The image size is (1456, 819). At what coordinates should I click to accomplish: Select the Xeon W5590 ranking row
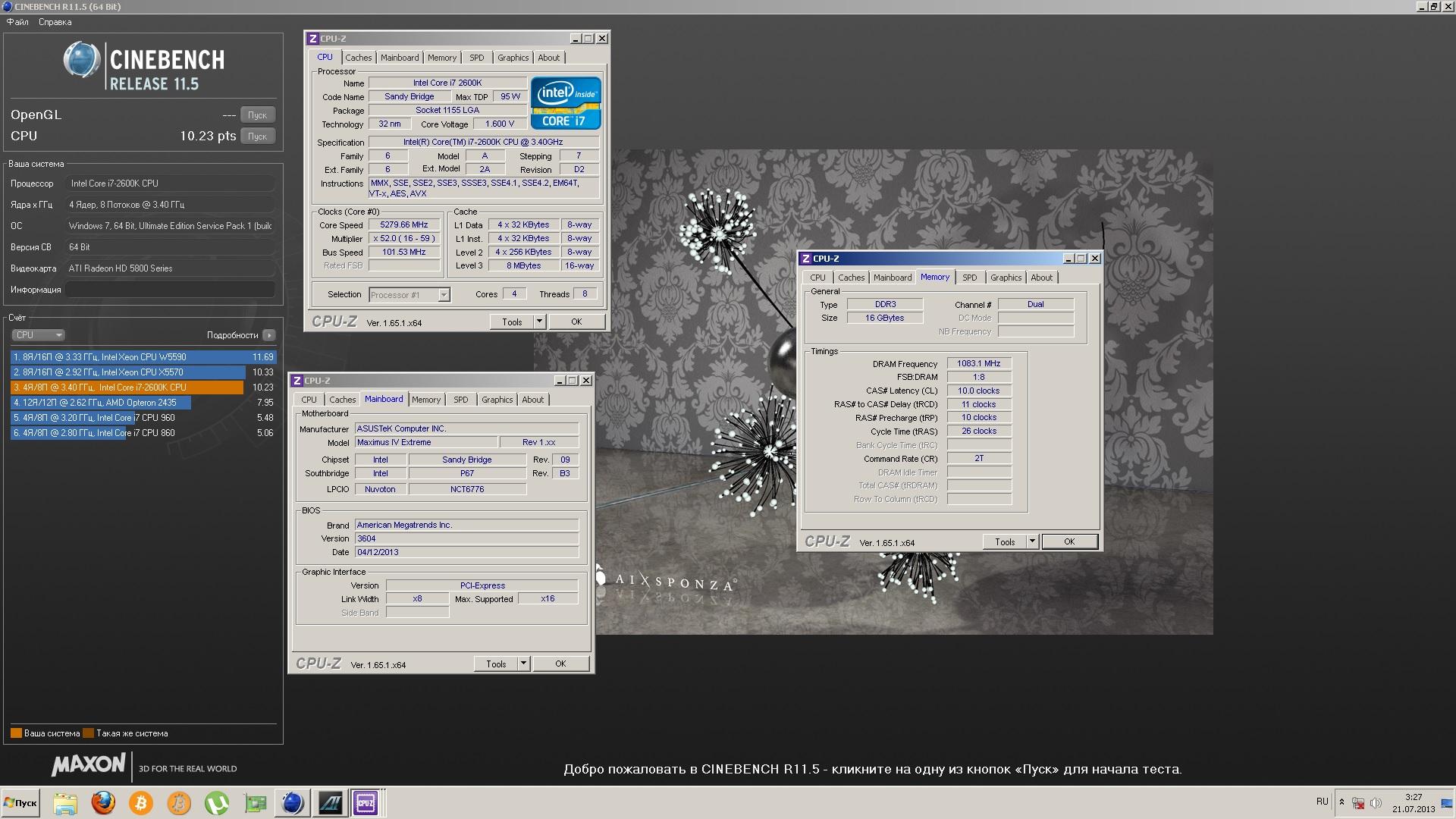click(x=143, y=357)
